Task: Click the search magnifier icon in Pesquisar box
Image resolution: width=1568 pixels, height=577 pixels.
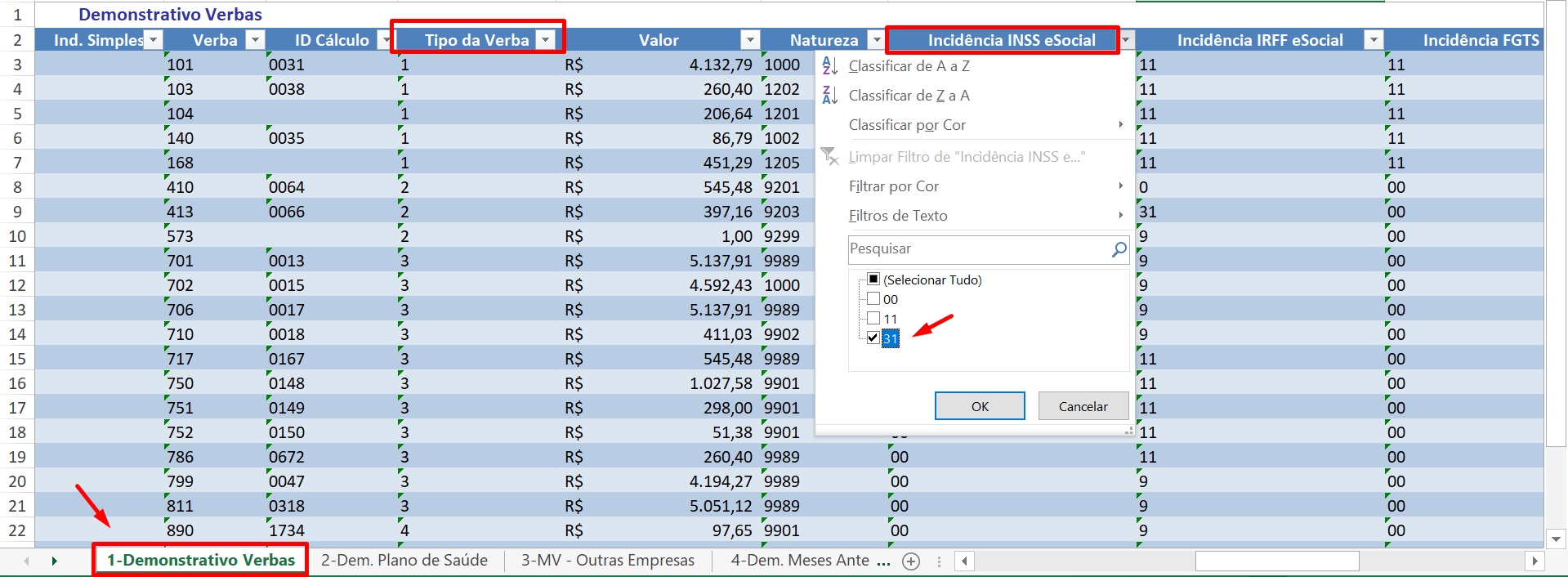Action: 1119,249
